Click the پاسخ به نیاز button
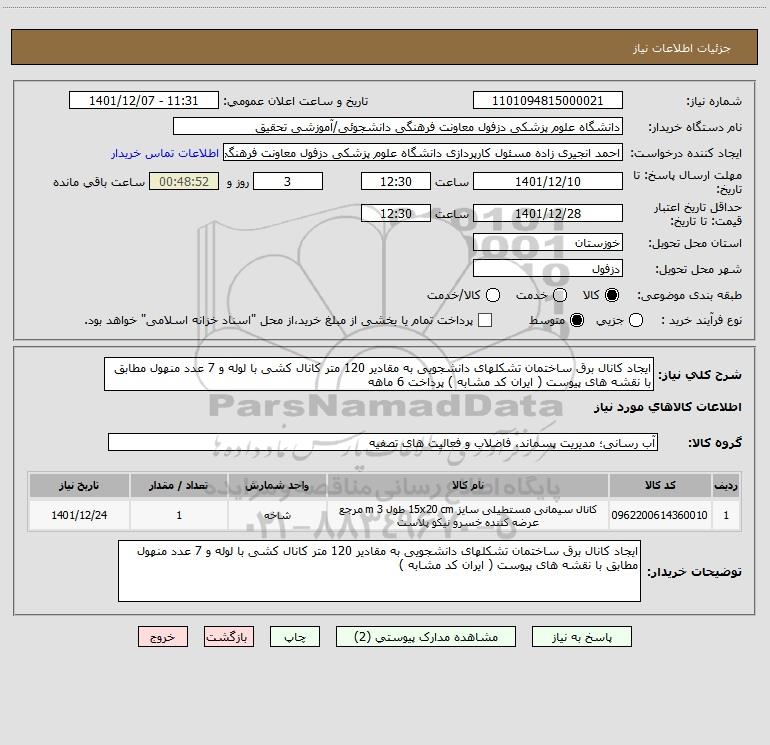 [x=582, y=637]
